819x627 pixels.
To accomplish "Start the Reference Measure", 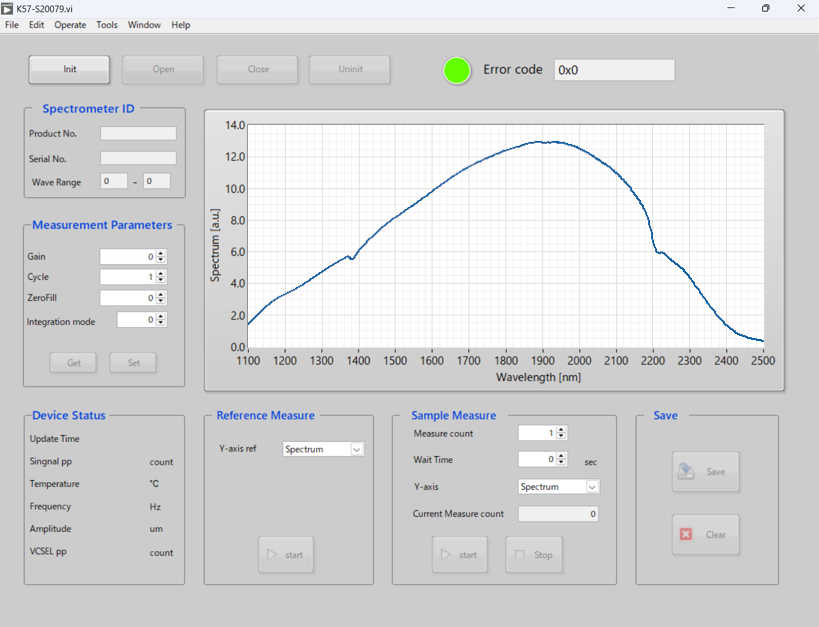I will pos(286,554).
